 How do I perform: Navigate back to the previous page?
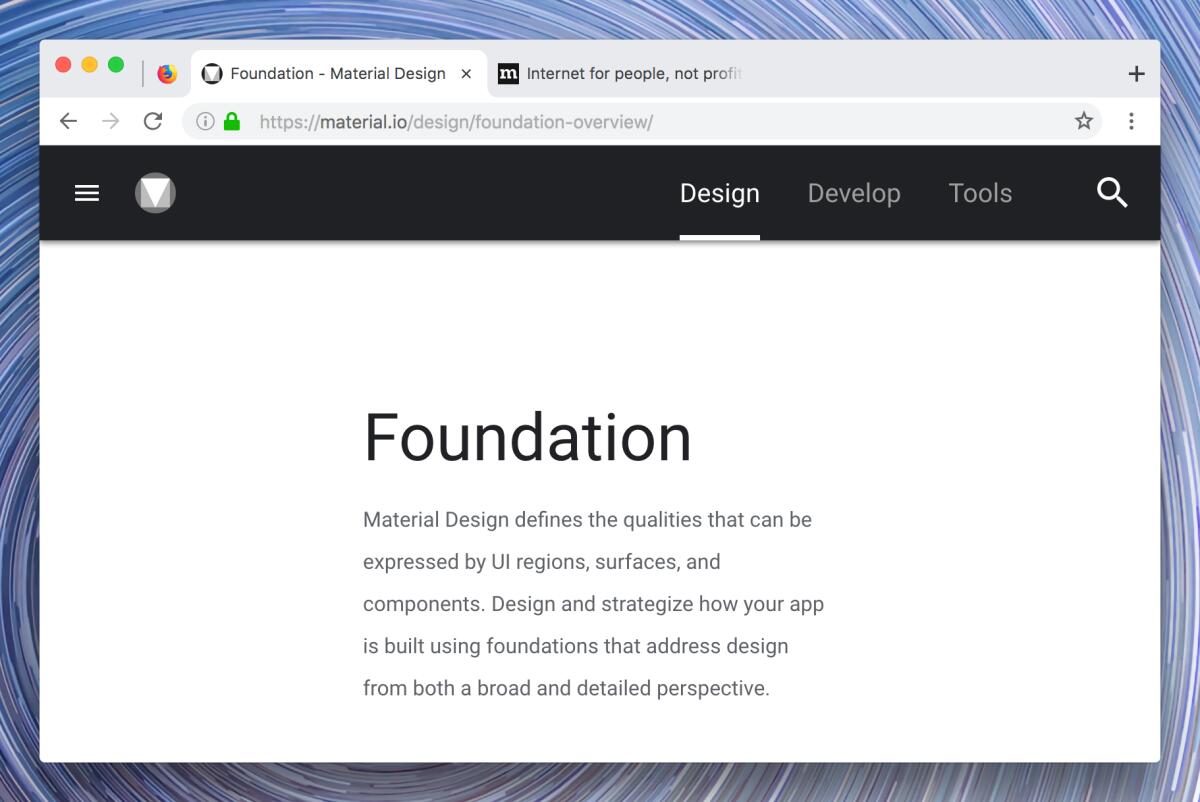tap(68, 121)
